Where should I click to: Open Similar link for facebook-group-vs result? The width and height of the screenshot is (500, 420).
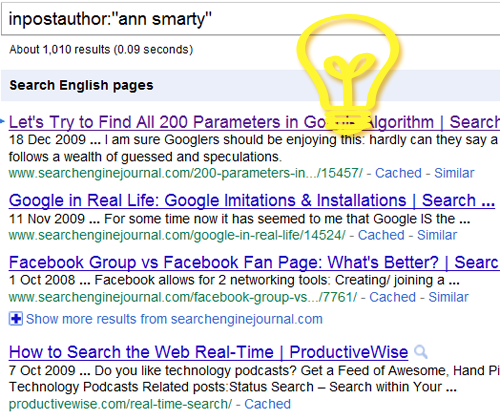click(448, 297)
